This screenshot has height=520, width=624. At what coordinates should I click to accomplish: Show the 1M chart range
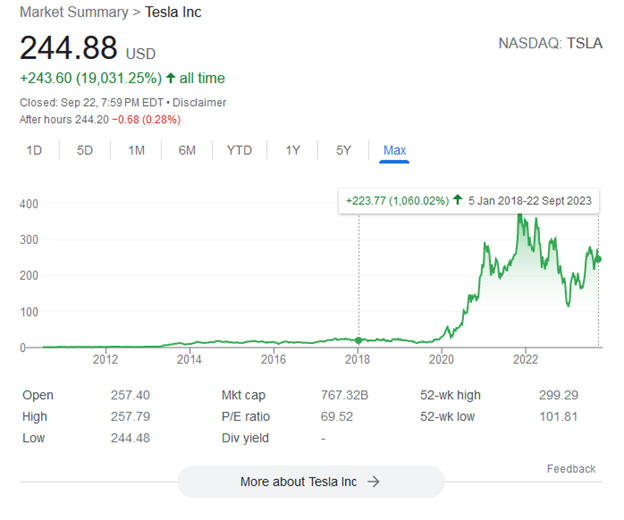click(136, 150)
